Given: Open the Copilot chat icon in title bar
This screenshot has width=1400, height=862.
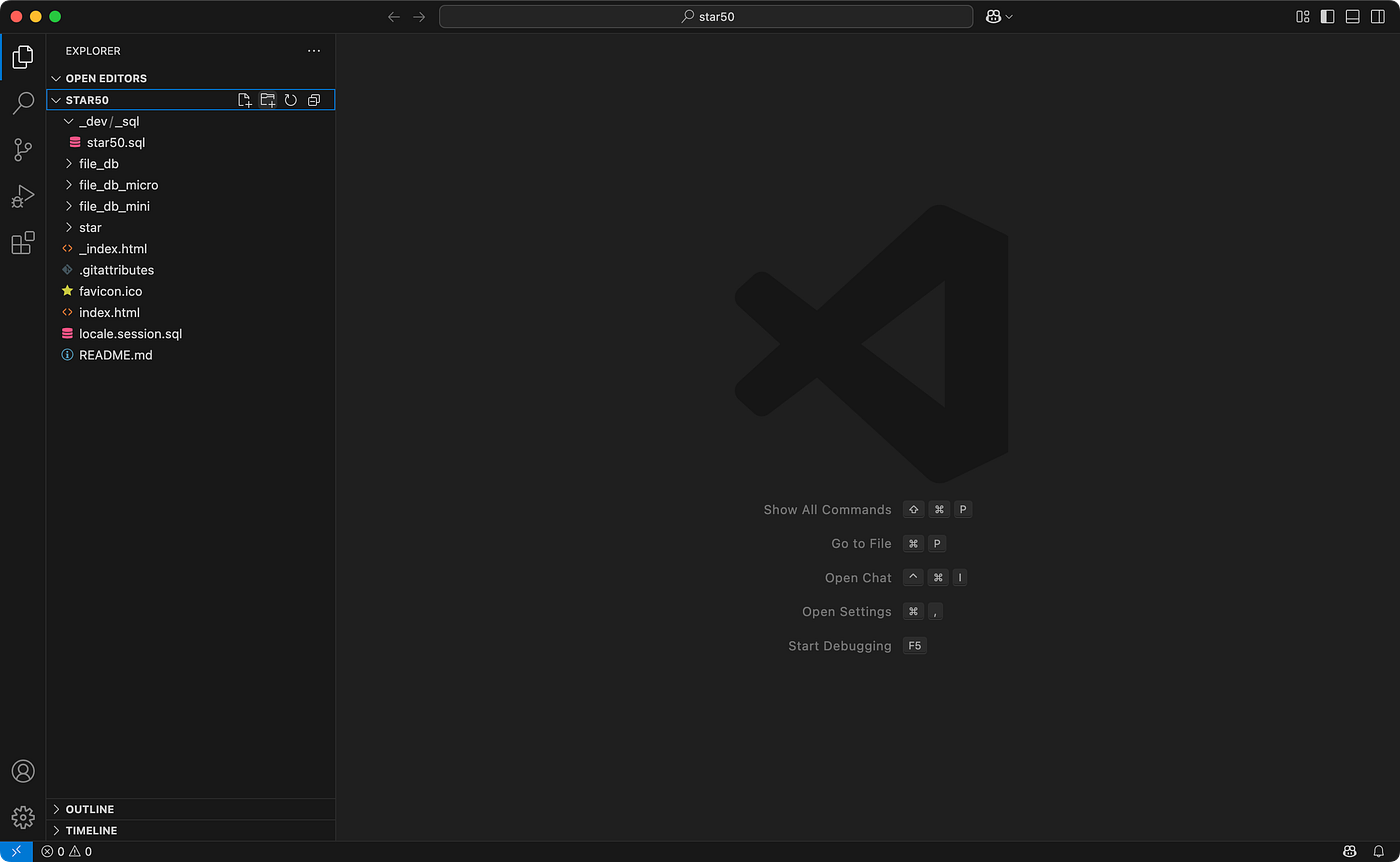Looking at the screenshot, I should point(994,17).
